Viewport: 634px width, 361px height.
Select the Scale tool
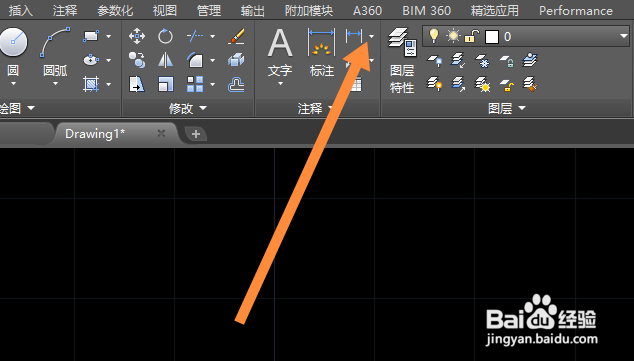165,84
